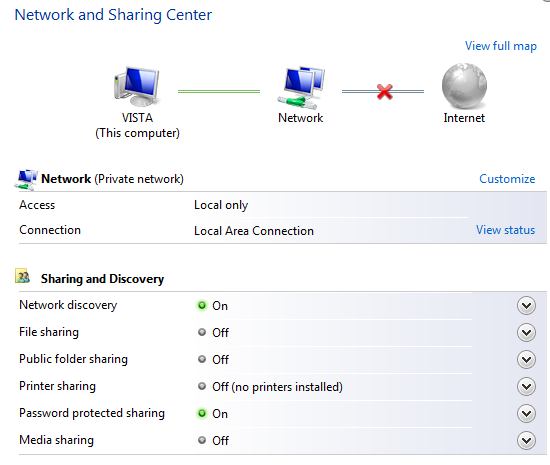Image resolution: width=550 pixels, height=465 pixels.
Task: Click the red X connection error icon
Action: click(x=384, y=92)
